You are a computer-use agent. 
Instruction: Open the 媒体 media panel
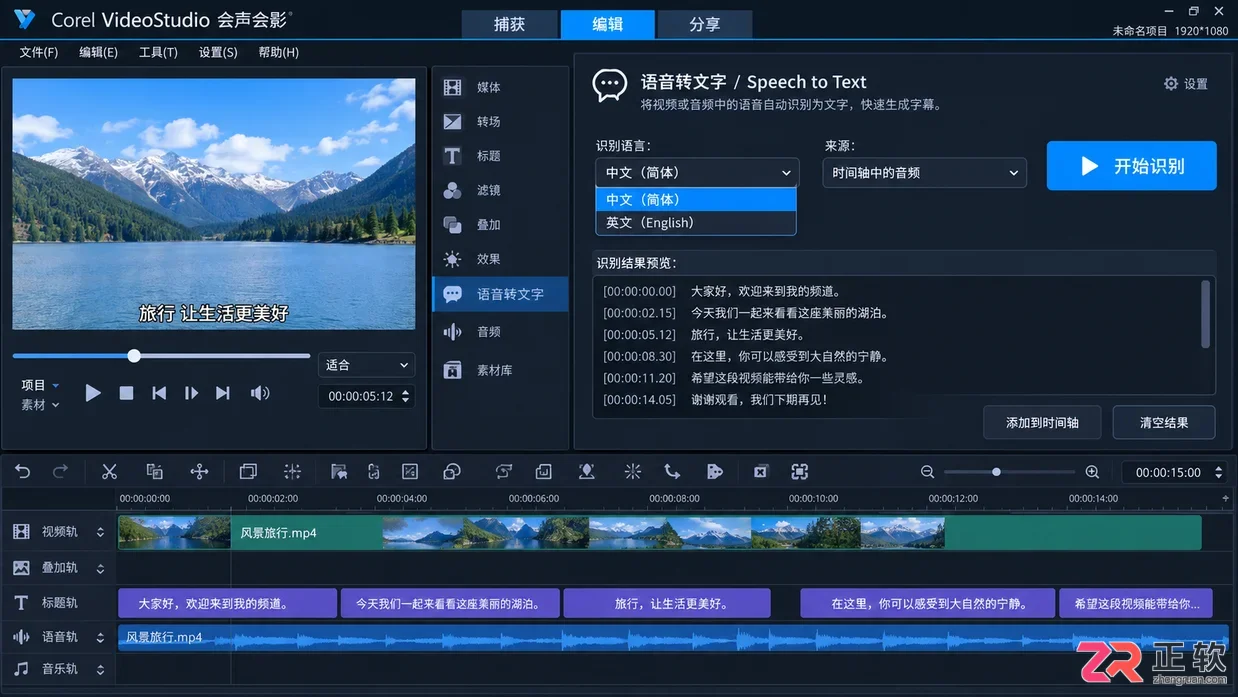coord(500,88)
